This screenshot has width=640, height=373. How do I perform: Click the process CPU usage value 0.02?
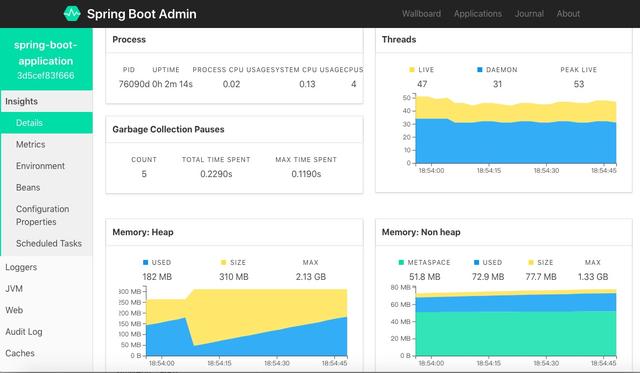pos(231,84)
